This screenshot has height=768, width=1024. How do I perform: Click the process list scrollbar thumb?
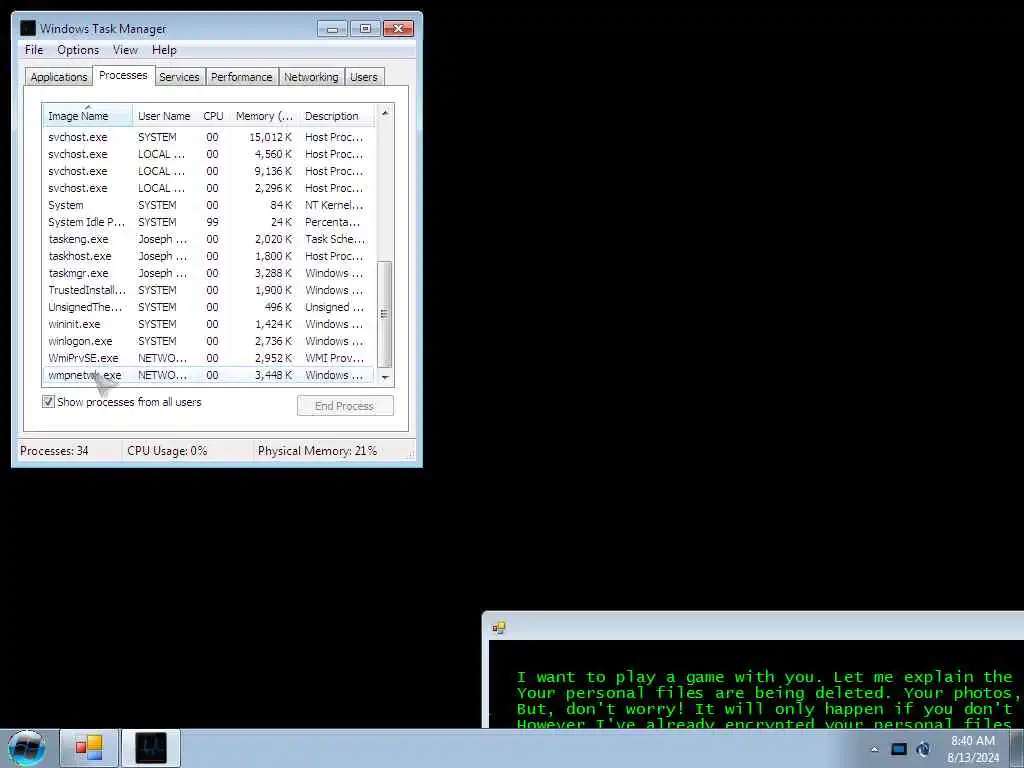[385, 314]
